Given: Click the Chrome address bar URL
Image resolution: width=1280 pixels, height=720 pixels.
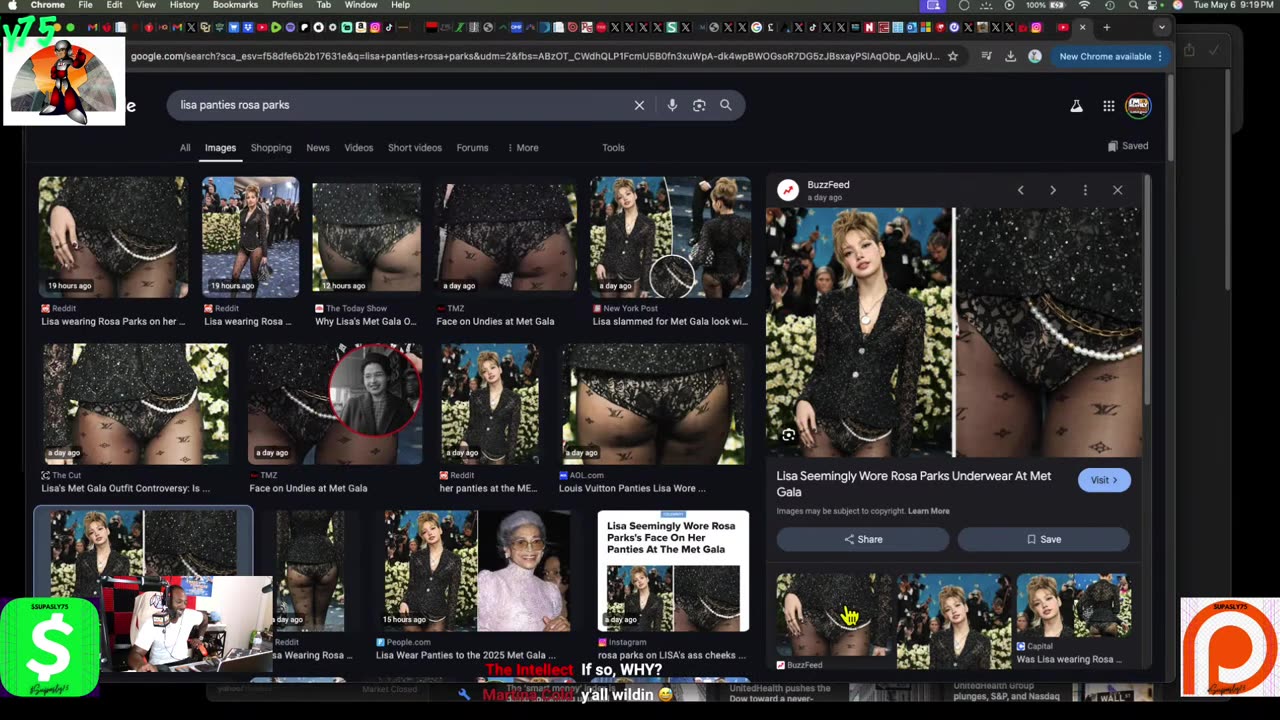Looking at the screenshot, I should click(x=535, y=56).
